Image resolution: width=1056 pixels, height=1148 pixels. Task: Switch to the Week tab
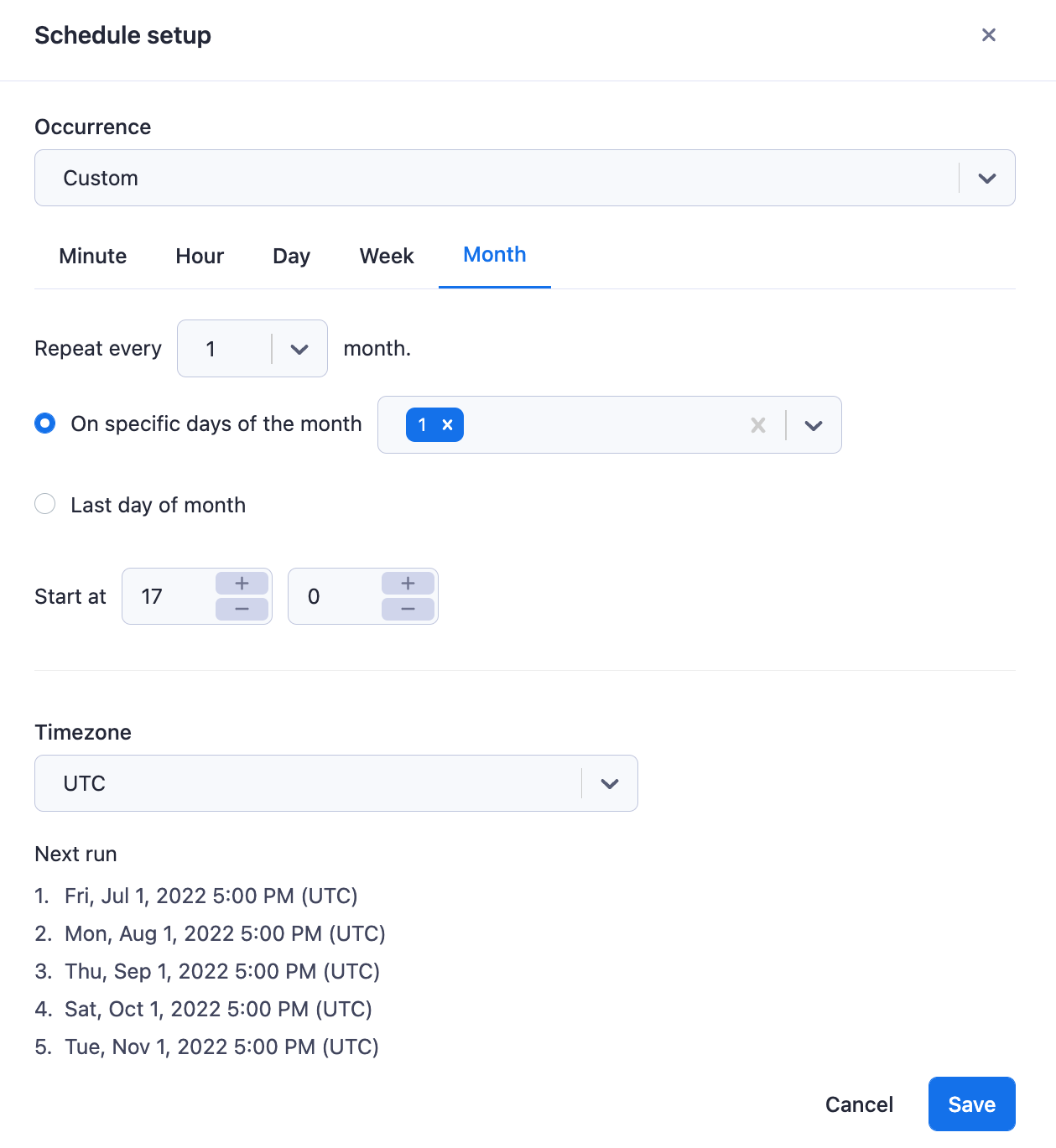pos(386,256)
